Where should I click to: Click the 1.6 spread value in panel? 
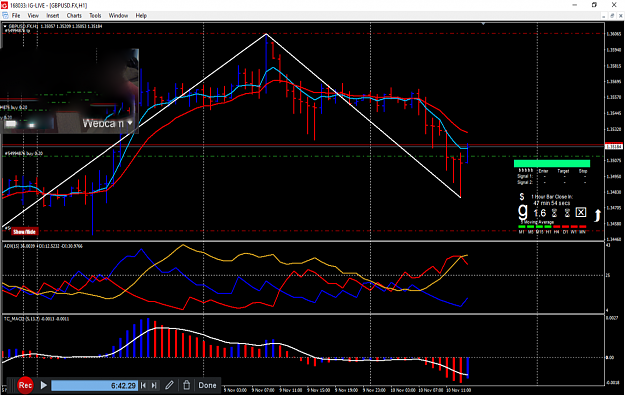coord(540,213)
